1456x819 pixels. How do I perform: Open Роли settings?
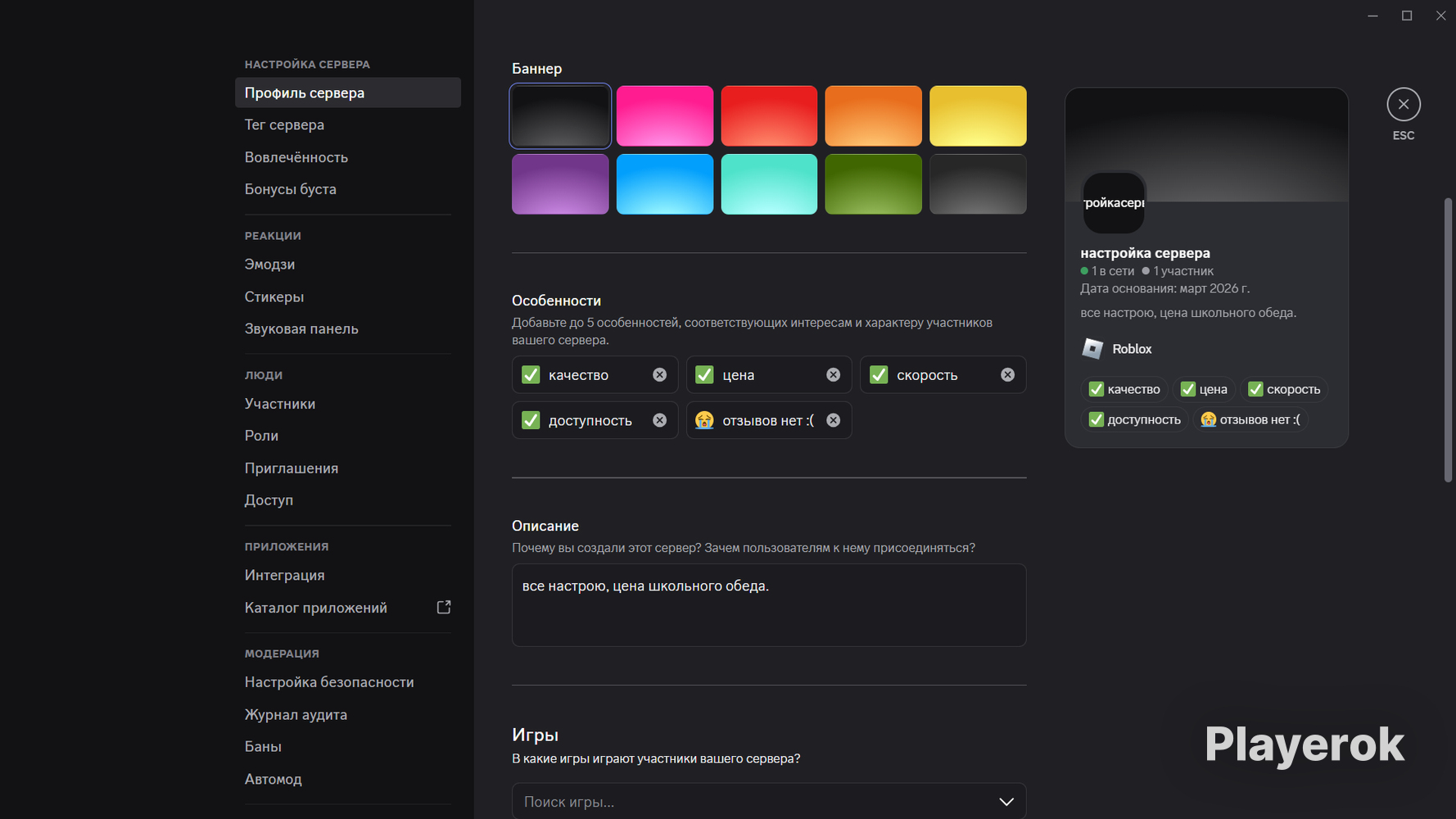click(348, 436)
